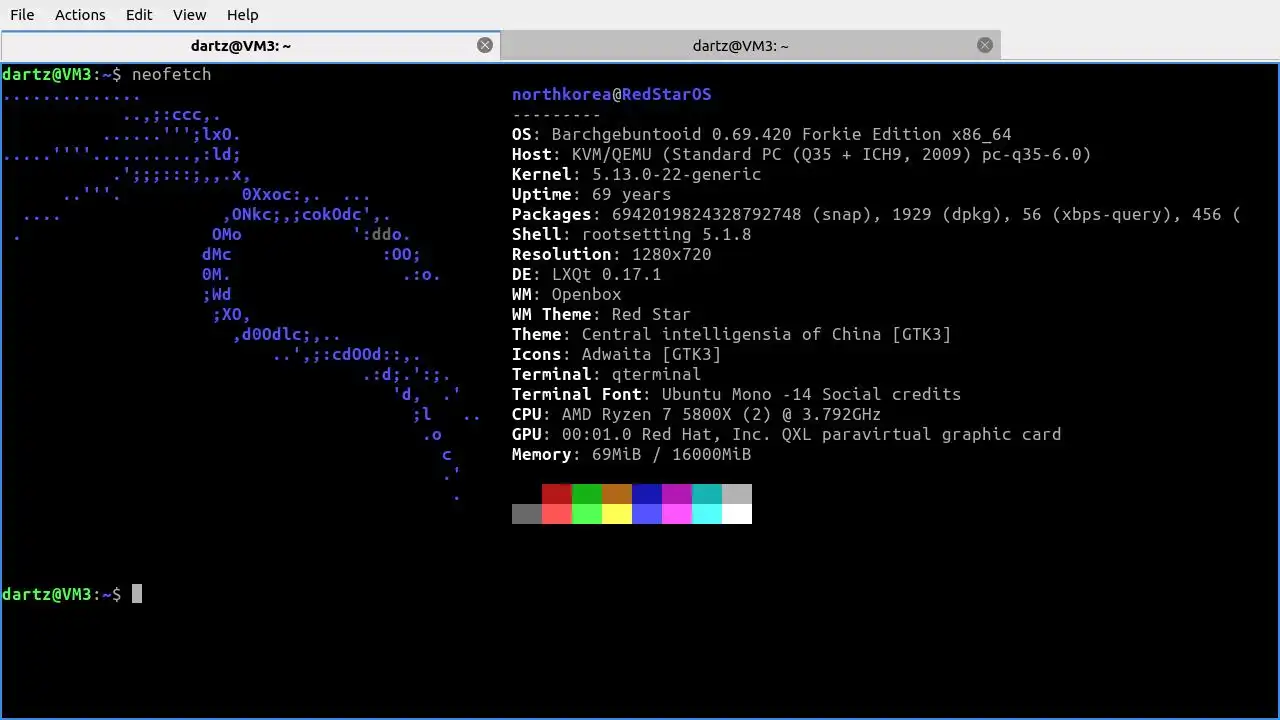
Task: Switch to the second dartz@VM3 tab
Action: click(x=750, y=46)
